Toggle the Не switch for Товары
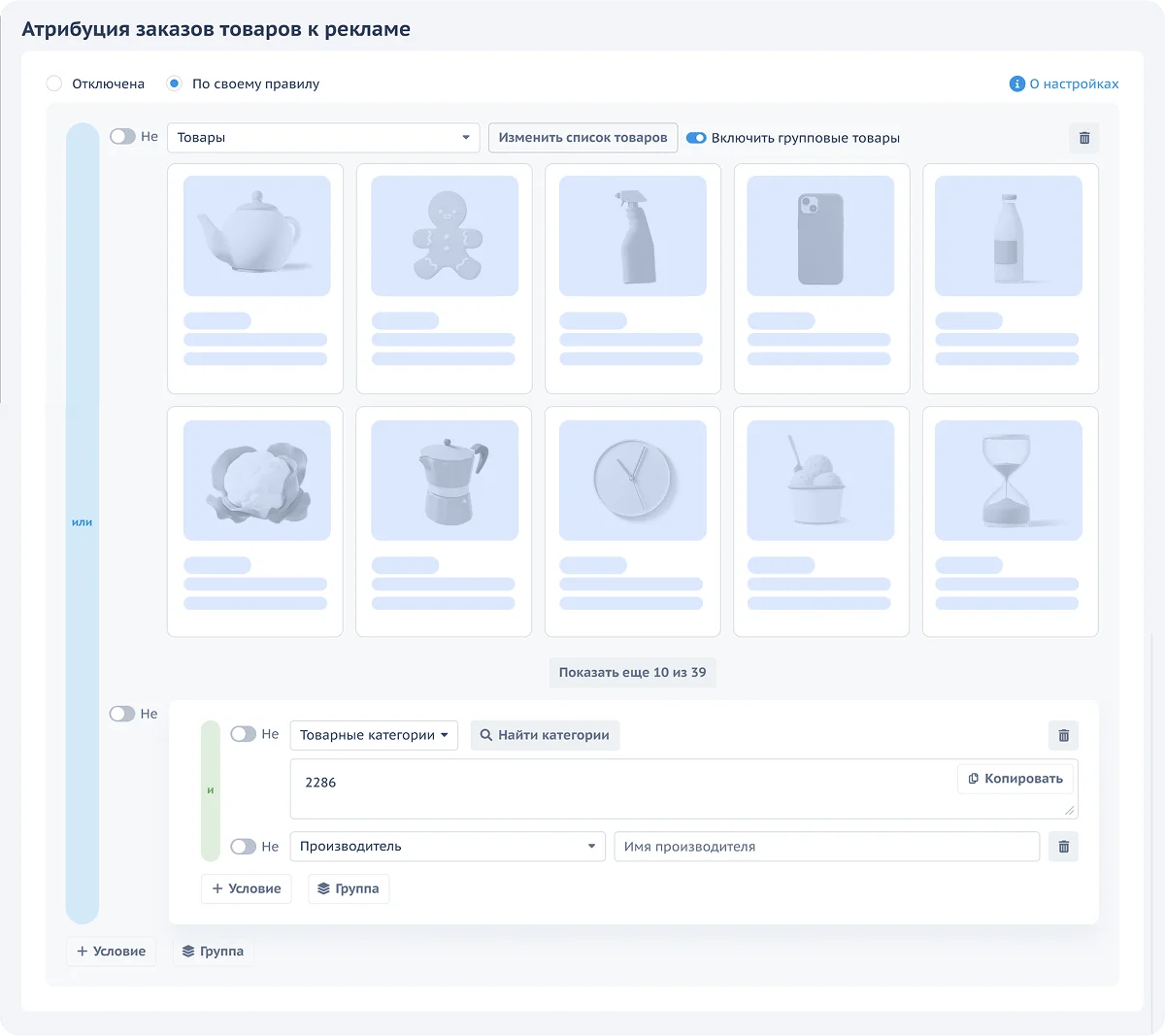This screenshot has height=1036, width=1165. coord(122,137)
